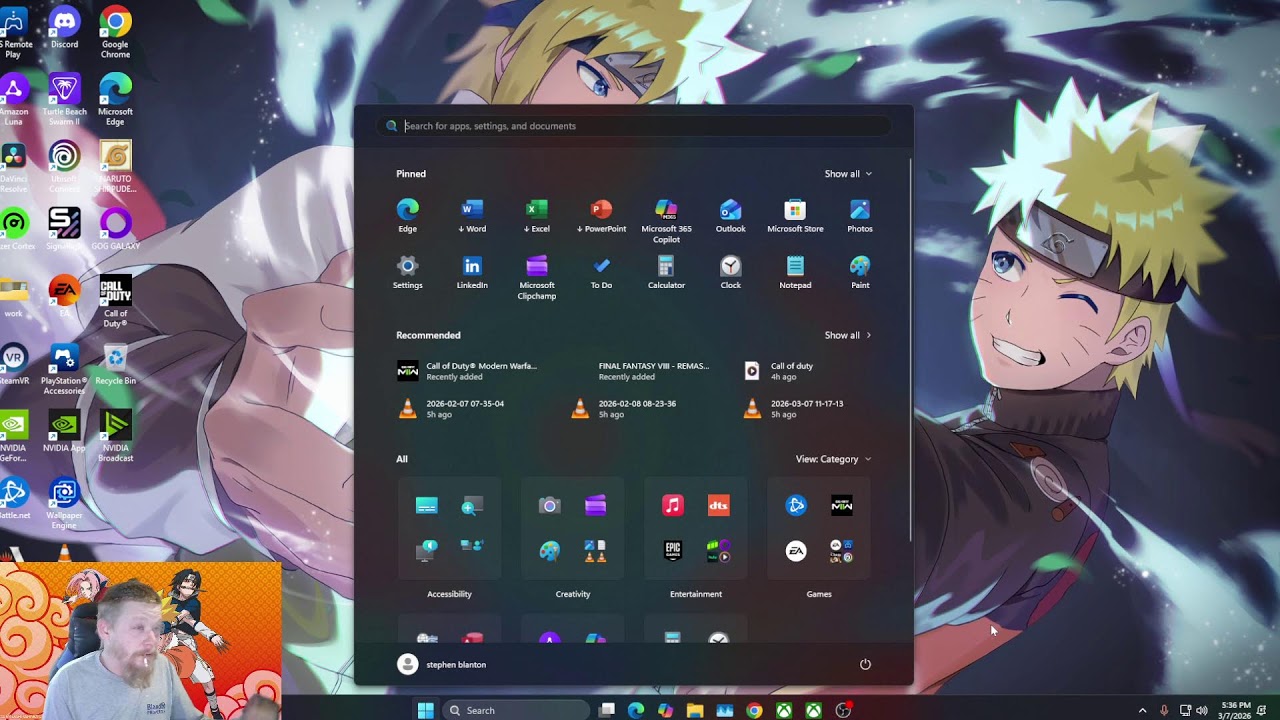The width and height of the screenshot is (1280, 720).
Task: Click the power button in Start menu
Action: point(865,664)
